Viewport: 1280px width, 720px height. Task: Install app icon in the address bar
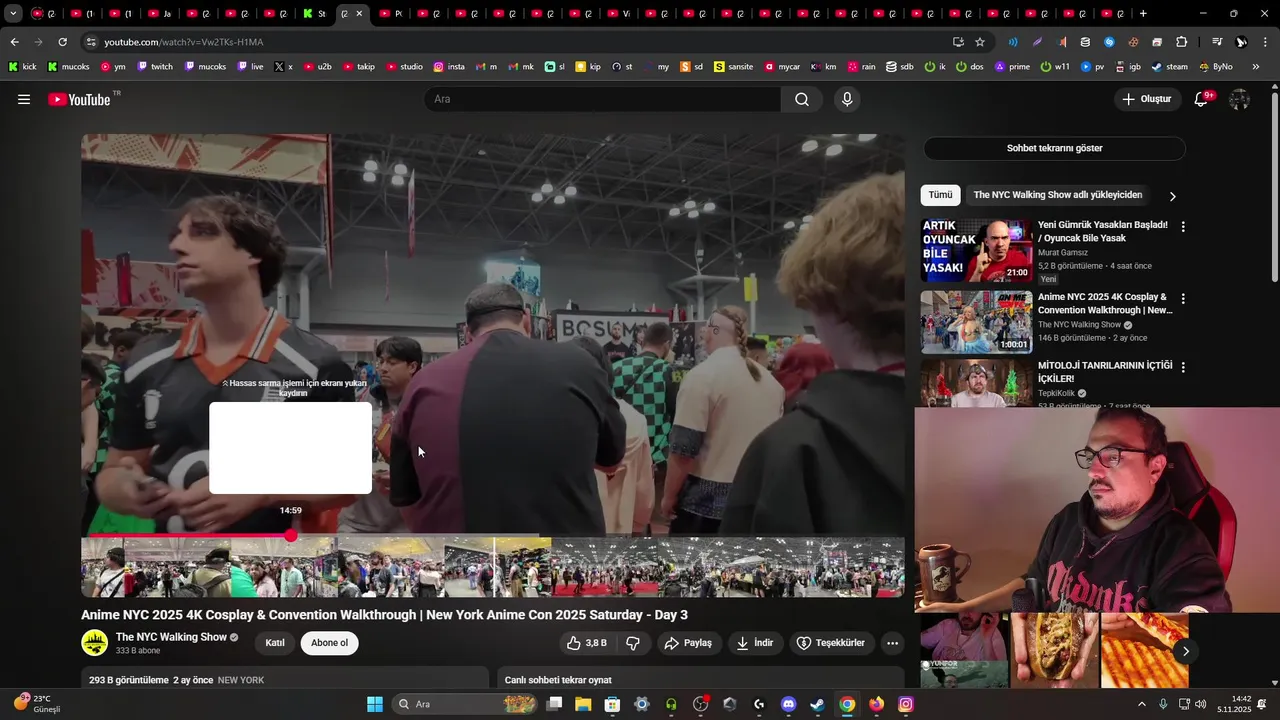958,42
